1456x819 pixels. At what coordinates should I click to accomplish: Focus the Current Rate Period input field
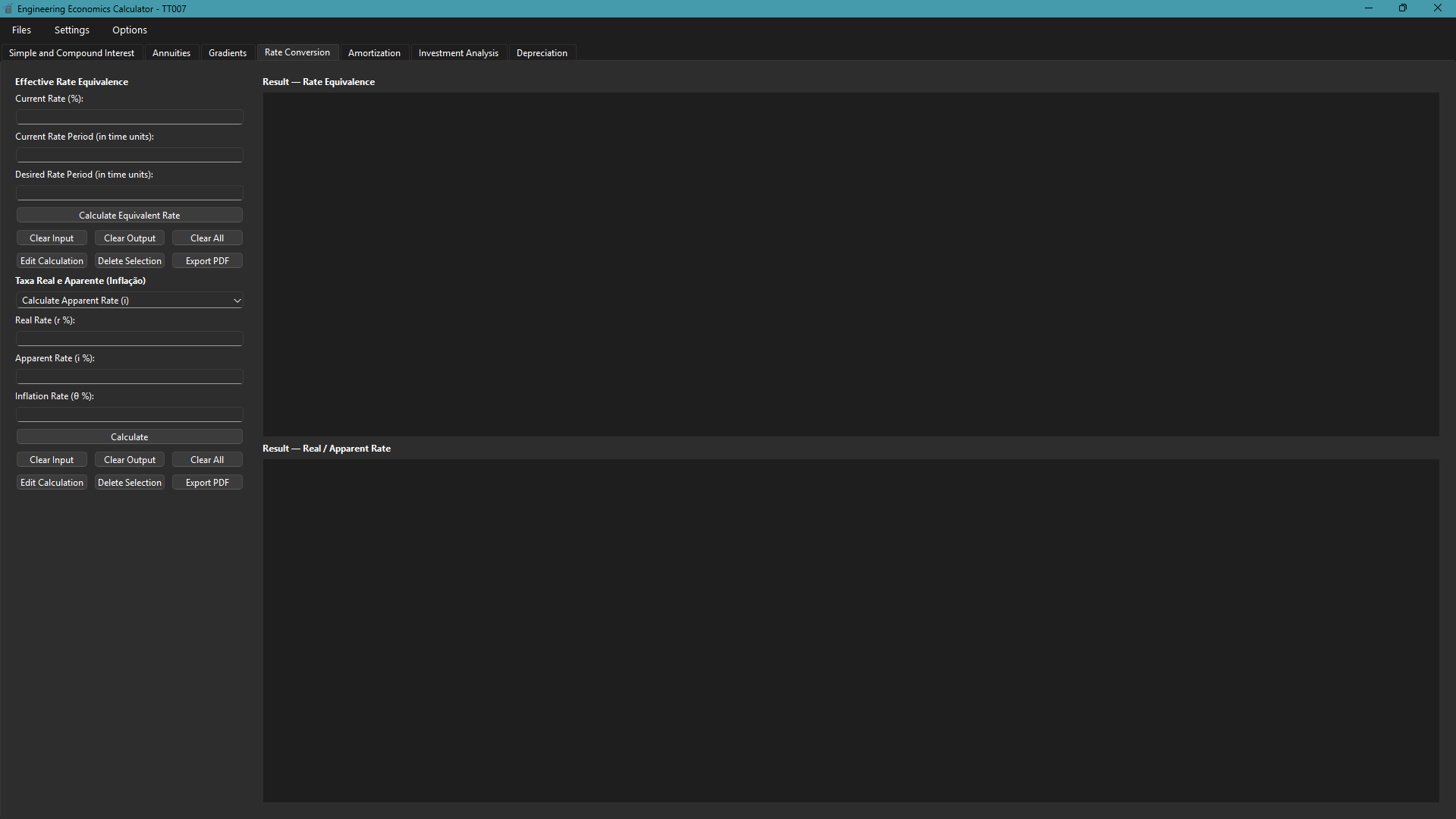pos(130,155)
